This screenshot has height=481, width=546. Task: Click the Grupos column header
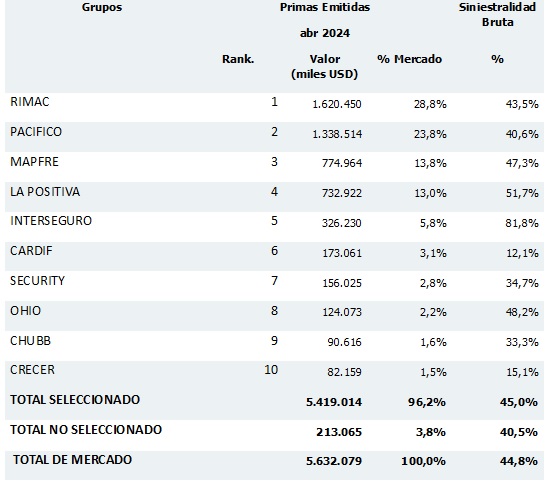click(102, 7)
